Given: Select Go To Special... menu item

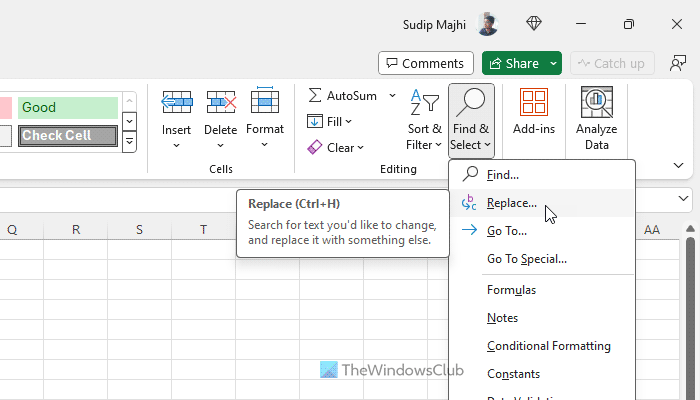Looking at the screenshot, I should [526, 259].
